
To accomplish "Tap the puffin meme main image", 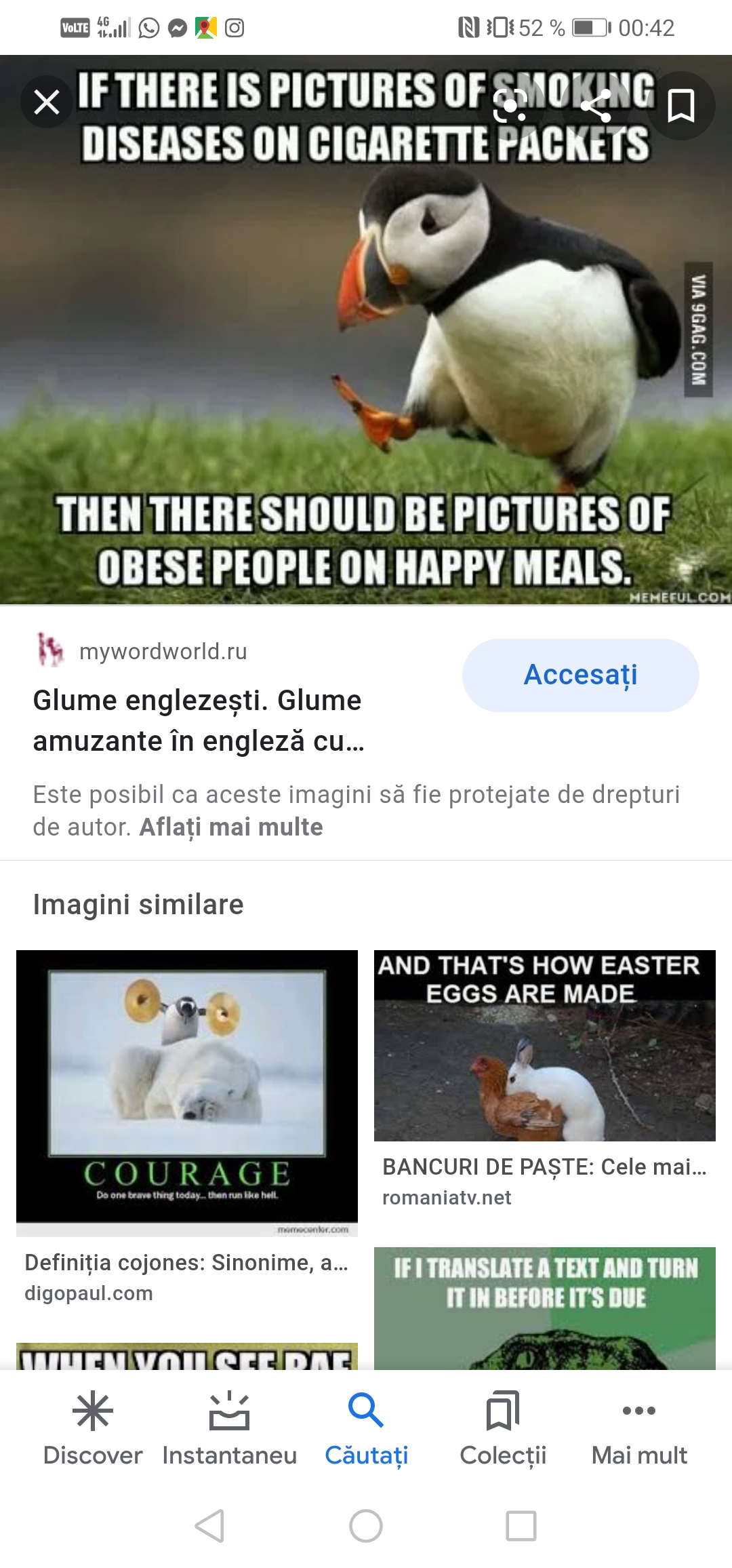I will point(366,330).
